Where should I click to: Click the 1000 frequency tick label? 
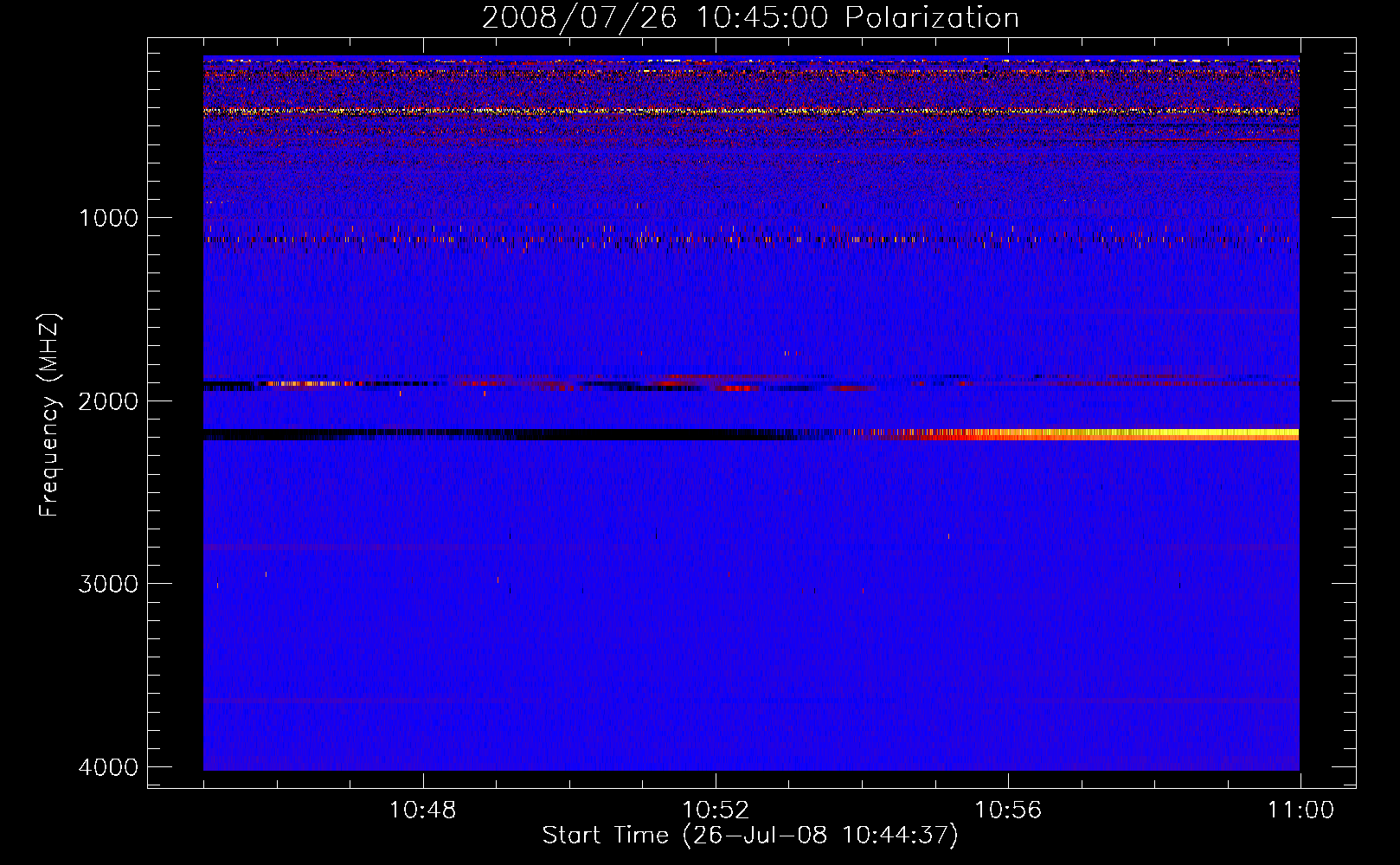click(108, 218)
